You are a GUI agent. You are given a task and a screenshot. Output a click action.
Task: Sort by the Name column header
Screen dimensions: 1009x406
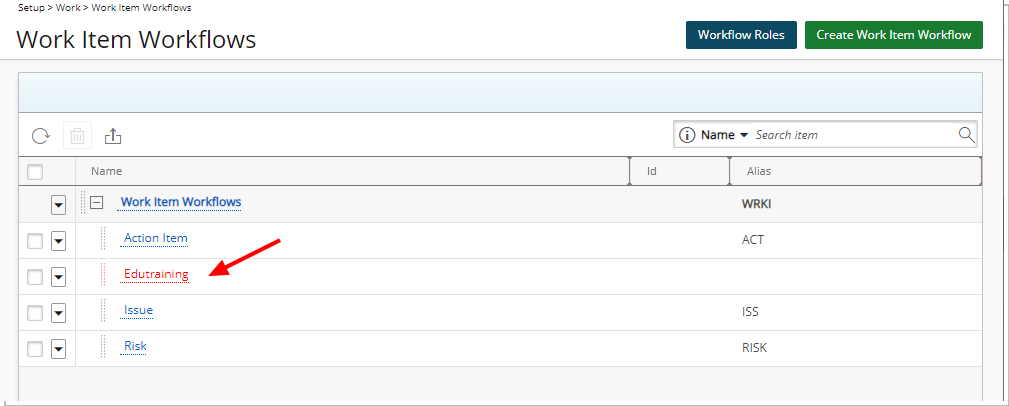106,171
